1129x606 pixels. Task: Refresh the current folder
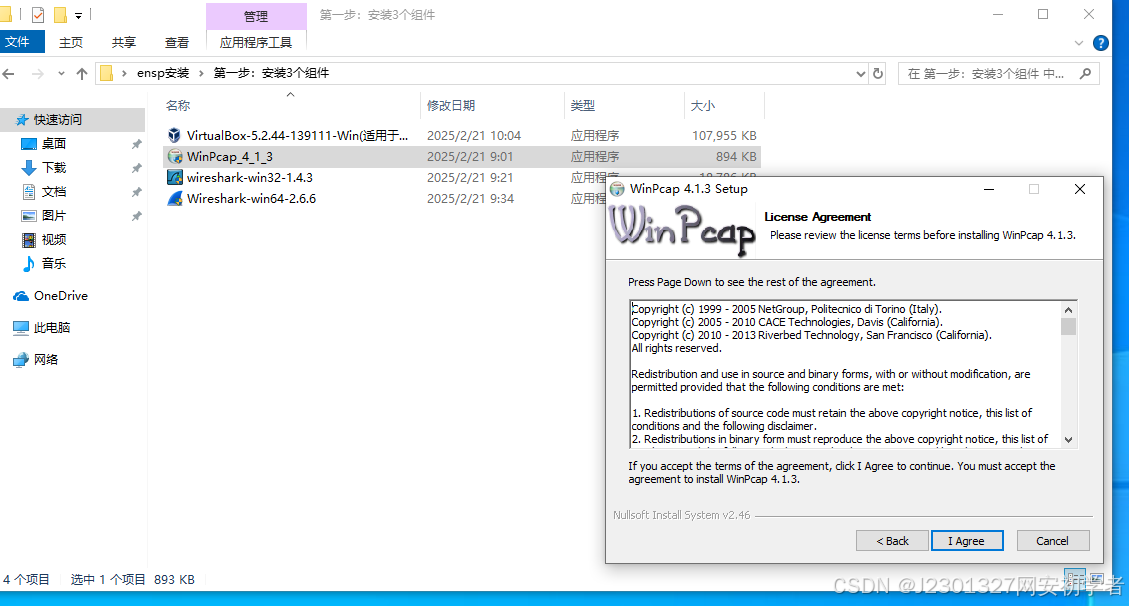point(878,73)
